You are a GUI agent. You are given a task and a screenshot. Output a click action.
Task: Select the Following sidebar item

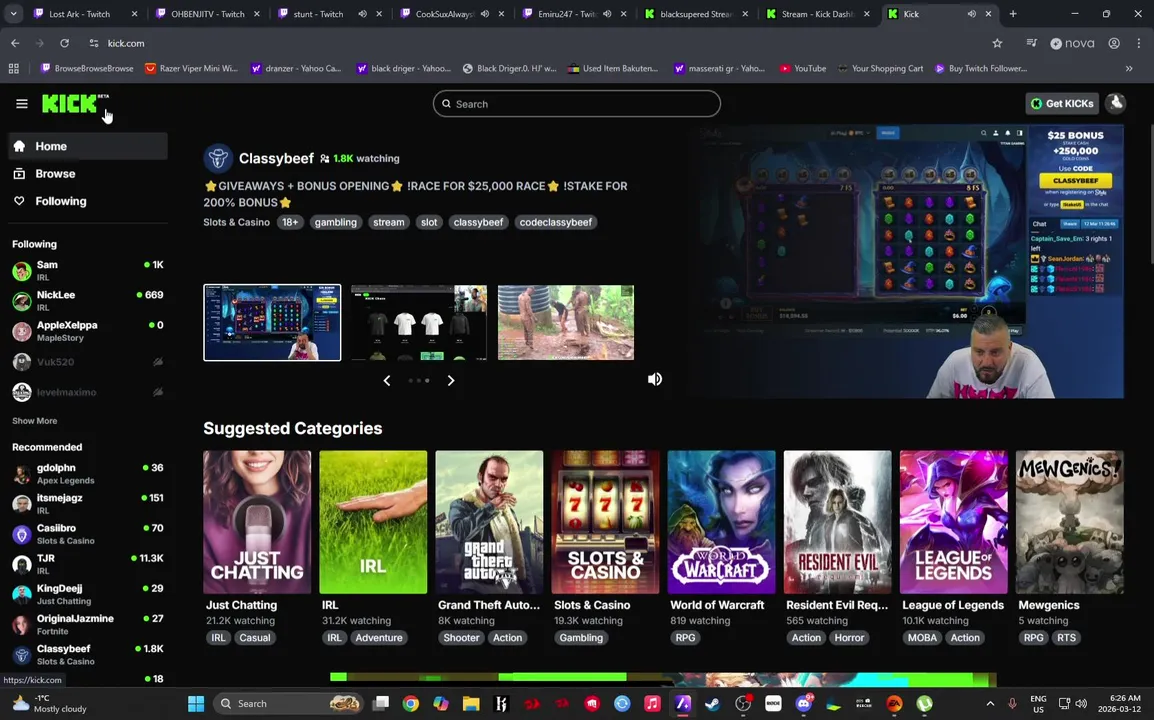click(x=88, y=201)
